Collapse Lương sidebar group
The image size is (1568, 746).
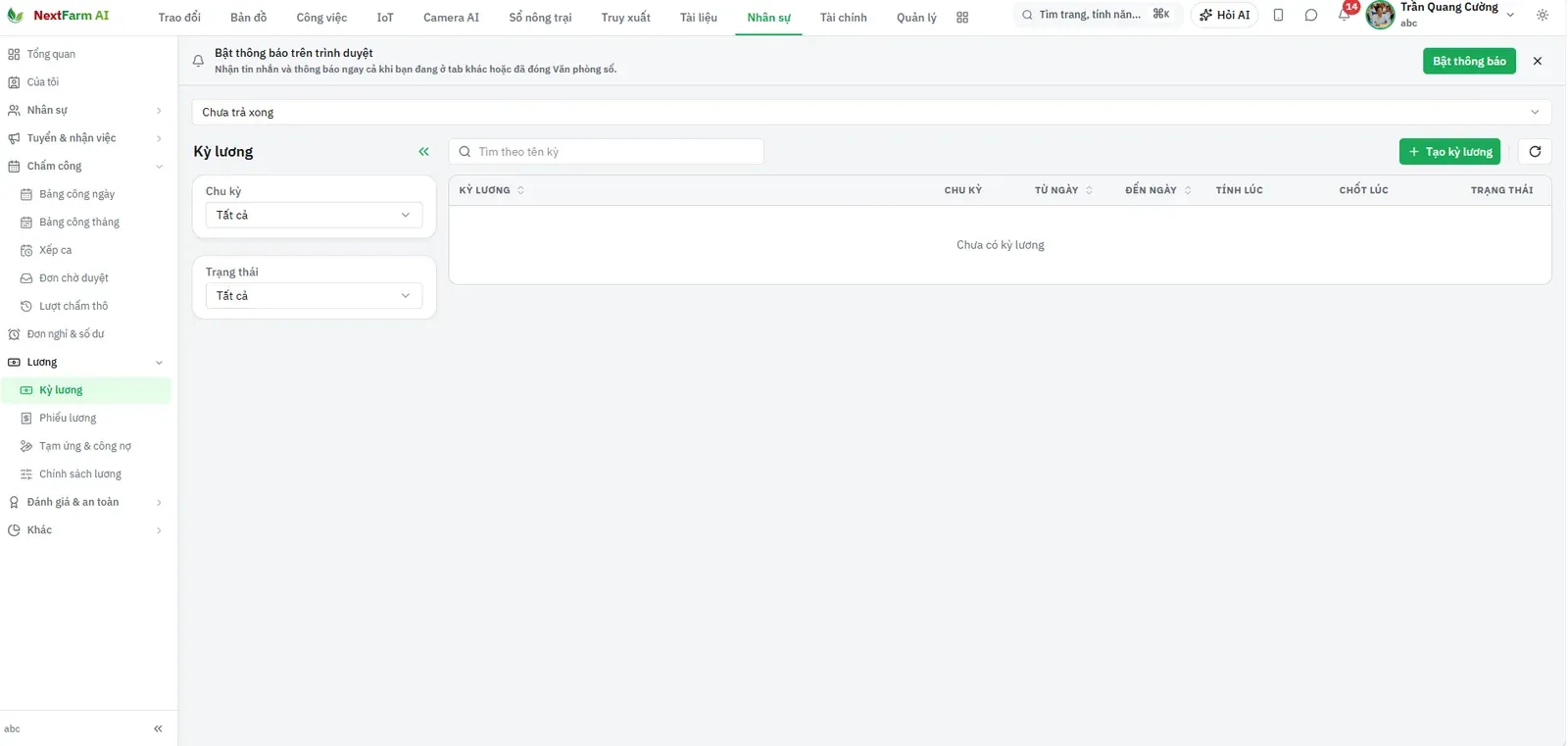(86, 363)
